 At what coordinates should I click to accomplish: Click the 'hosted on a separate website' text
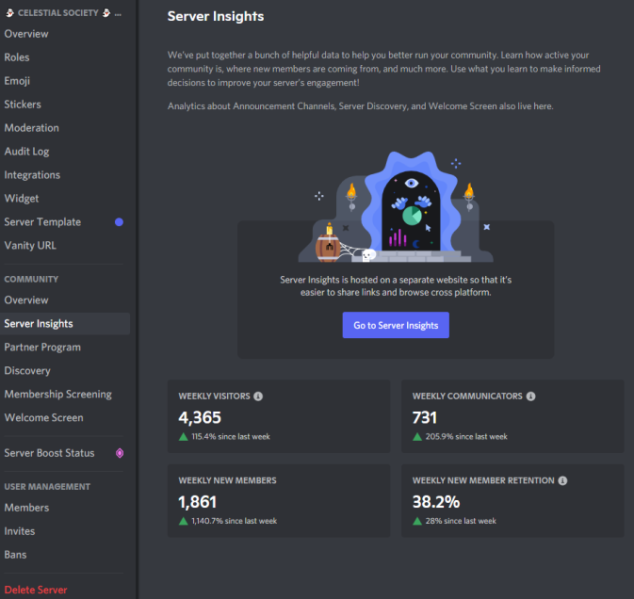click(x=395, y=286)
